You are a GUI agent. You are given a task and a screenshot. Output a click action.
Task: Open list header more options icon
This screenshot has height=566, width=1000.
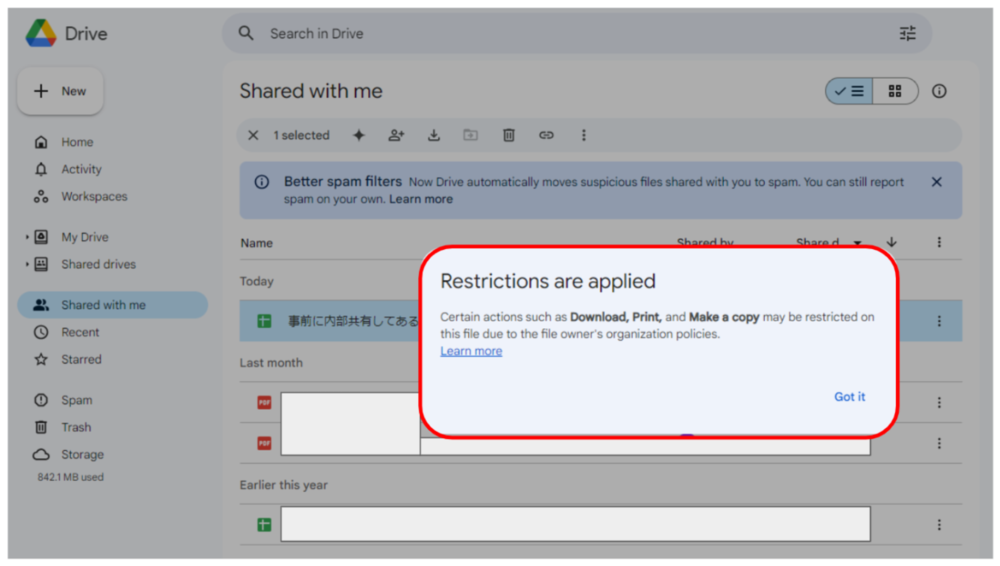point(939,242)
